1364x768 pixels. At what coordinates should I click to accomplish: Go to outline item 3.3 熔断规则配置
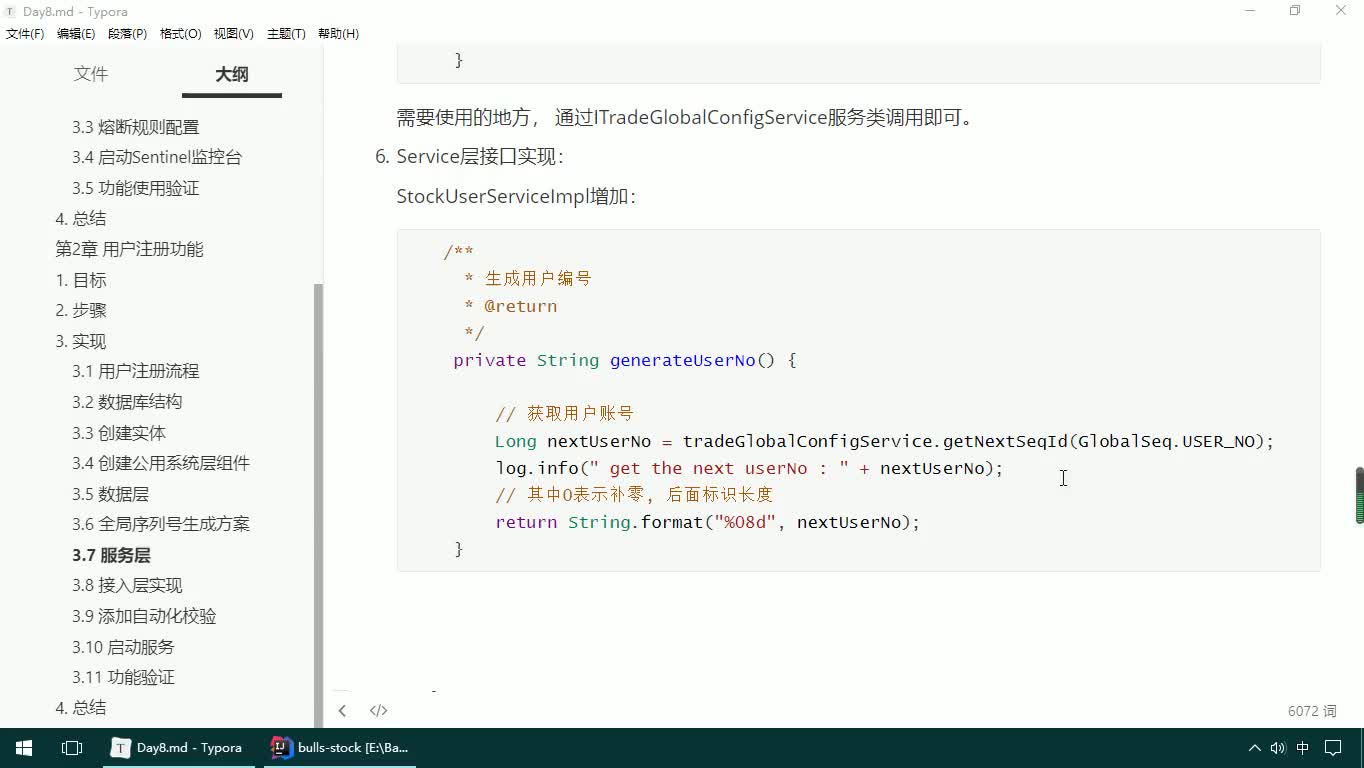coord(135,127)
